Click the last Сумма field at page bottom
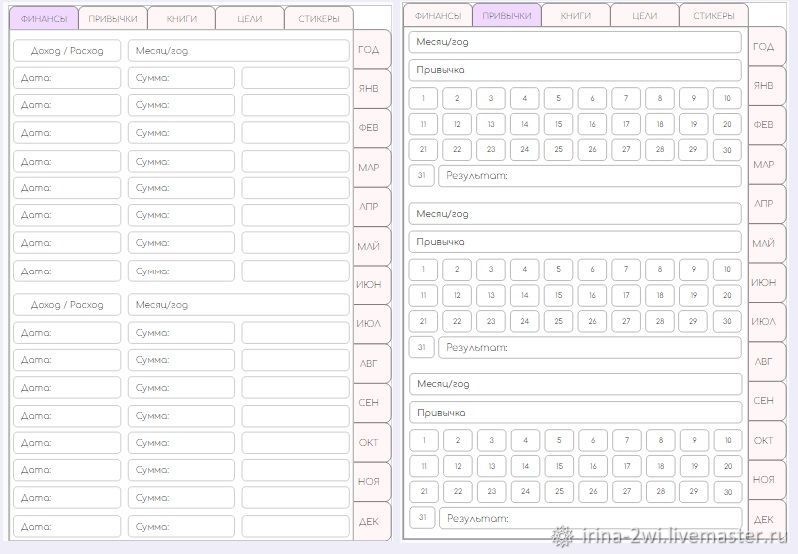This screenshot has height=554, width=798. [x=181, y=527]
